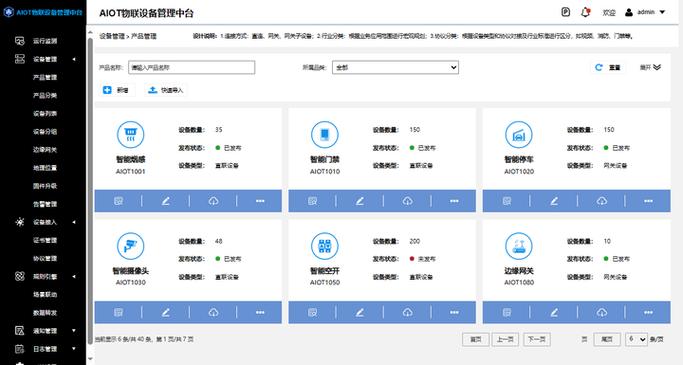The height and width of the screenshot is (365, 683).
Task: Open 运行监测 in the sidebar
Action: (45, 41)
